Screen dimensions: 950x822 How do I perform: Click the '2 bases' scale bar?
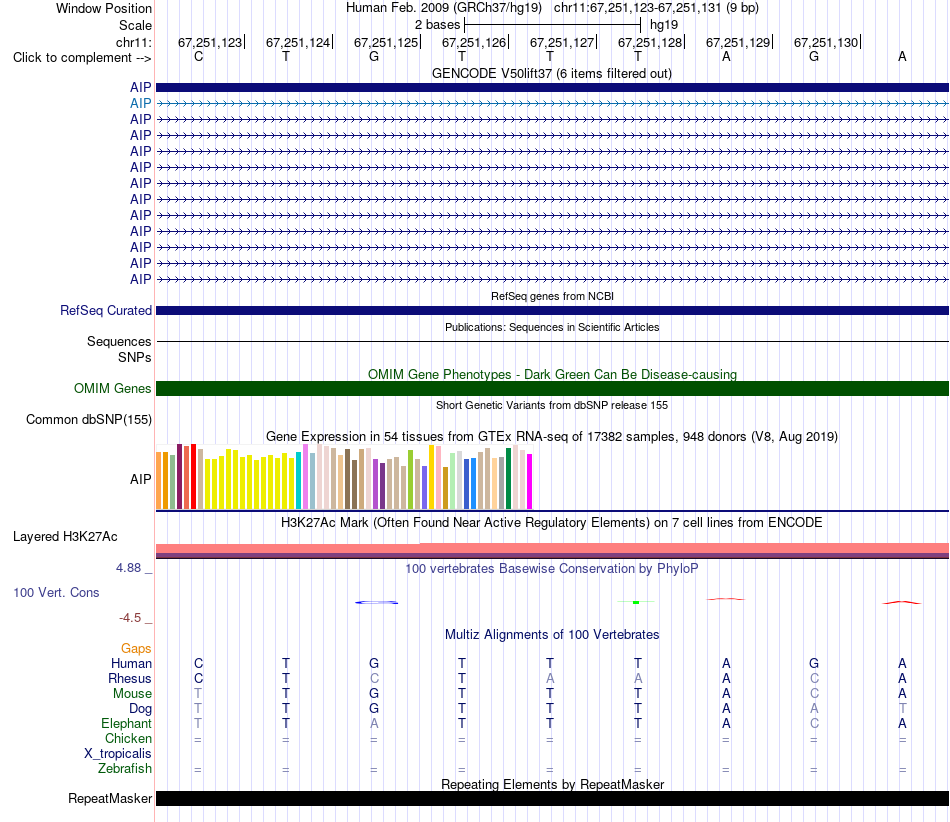click(x=552, y=25)
